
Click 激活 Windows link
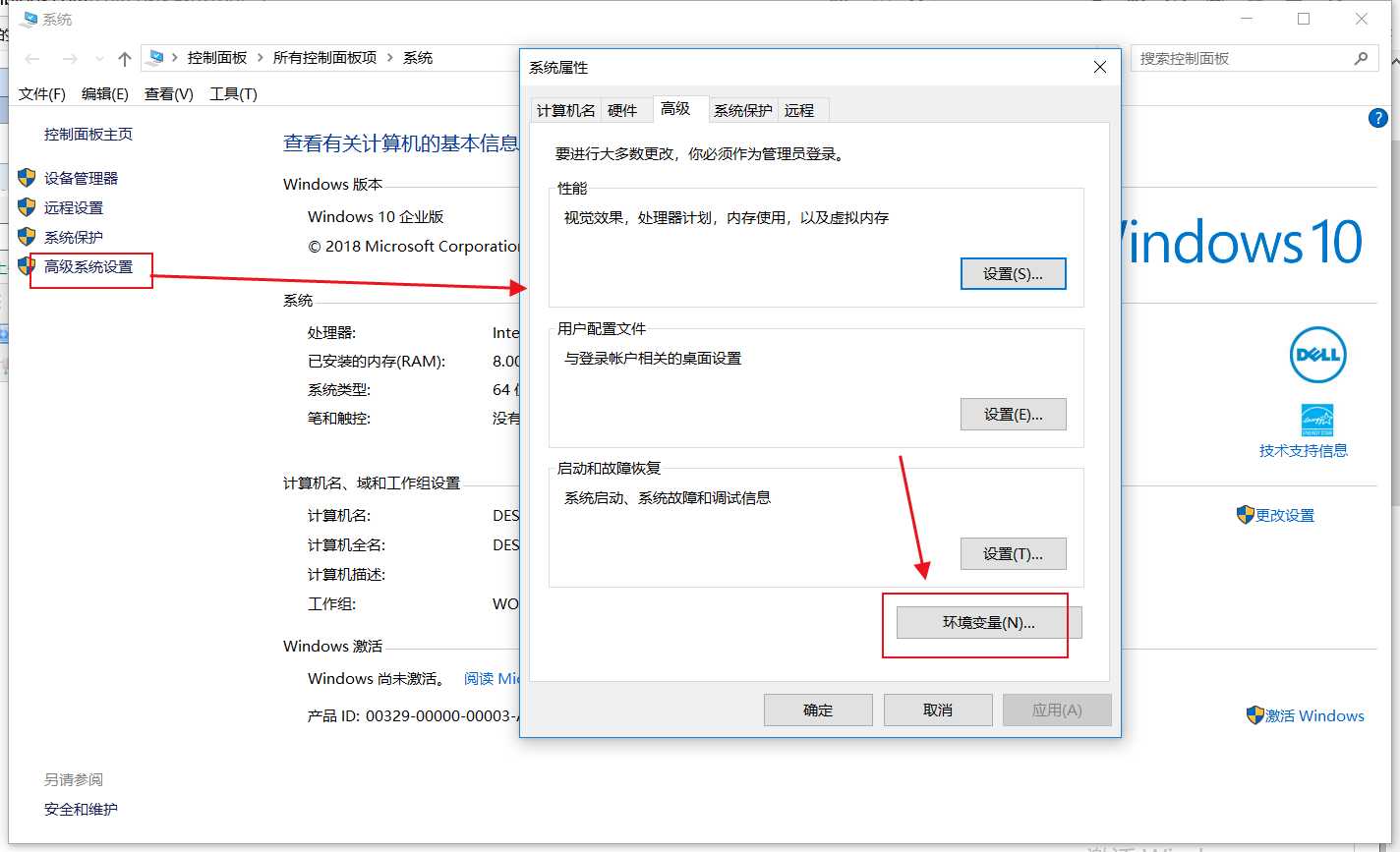pyautogui.click(x=1314, y=715)
